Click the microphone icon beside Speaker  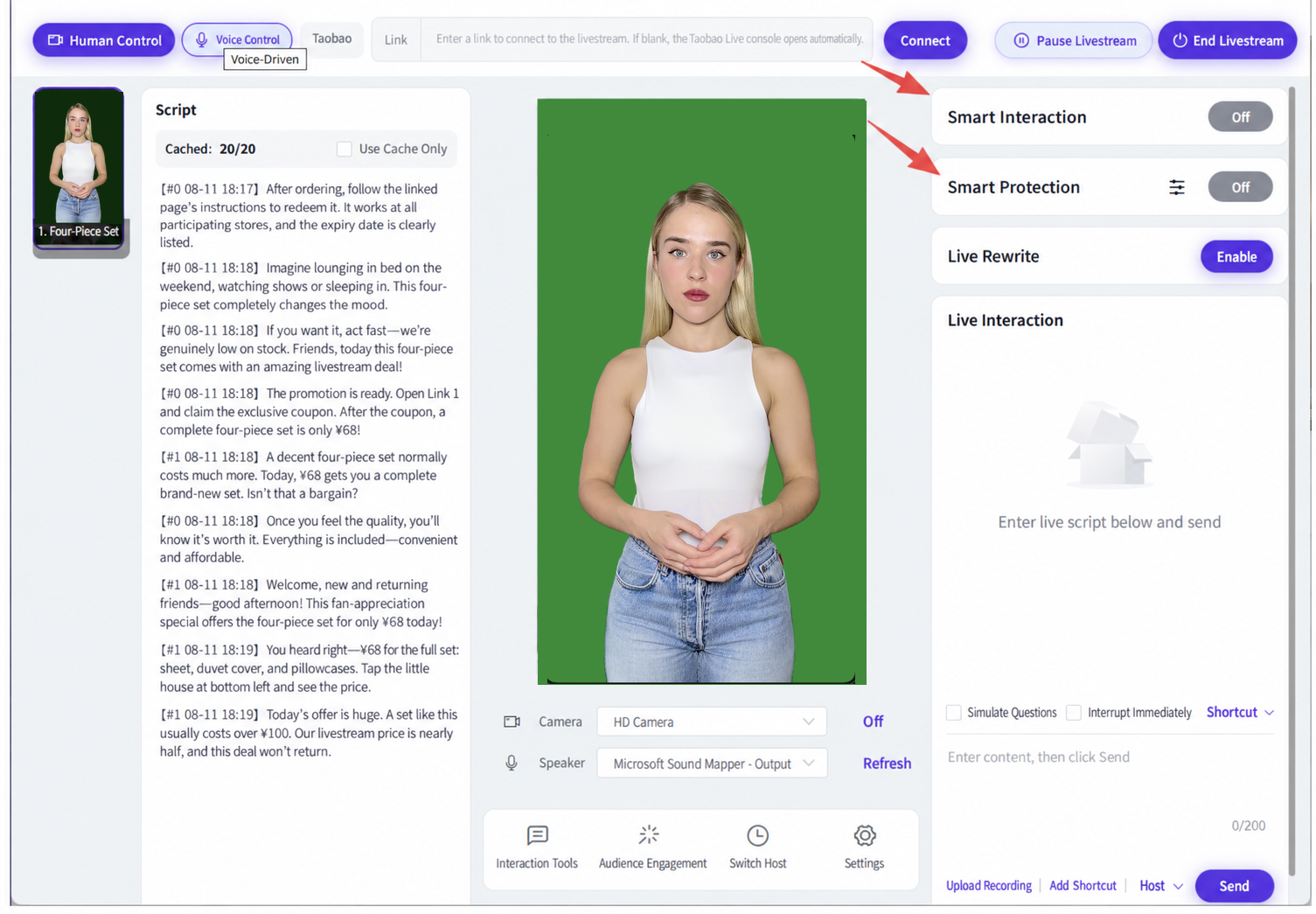click(x=512, y=763)
